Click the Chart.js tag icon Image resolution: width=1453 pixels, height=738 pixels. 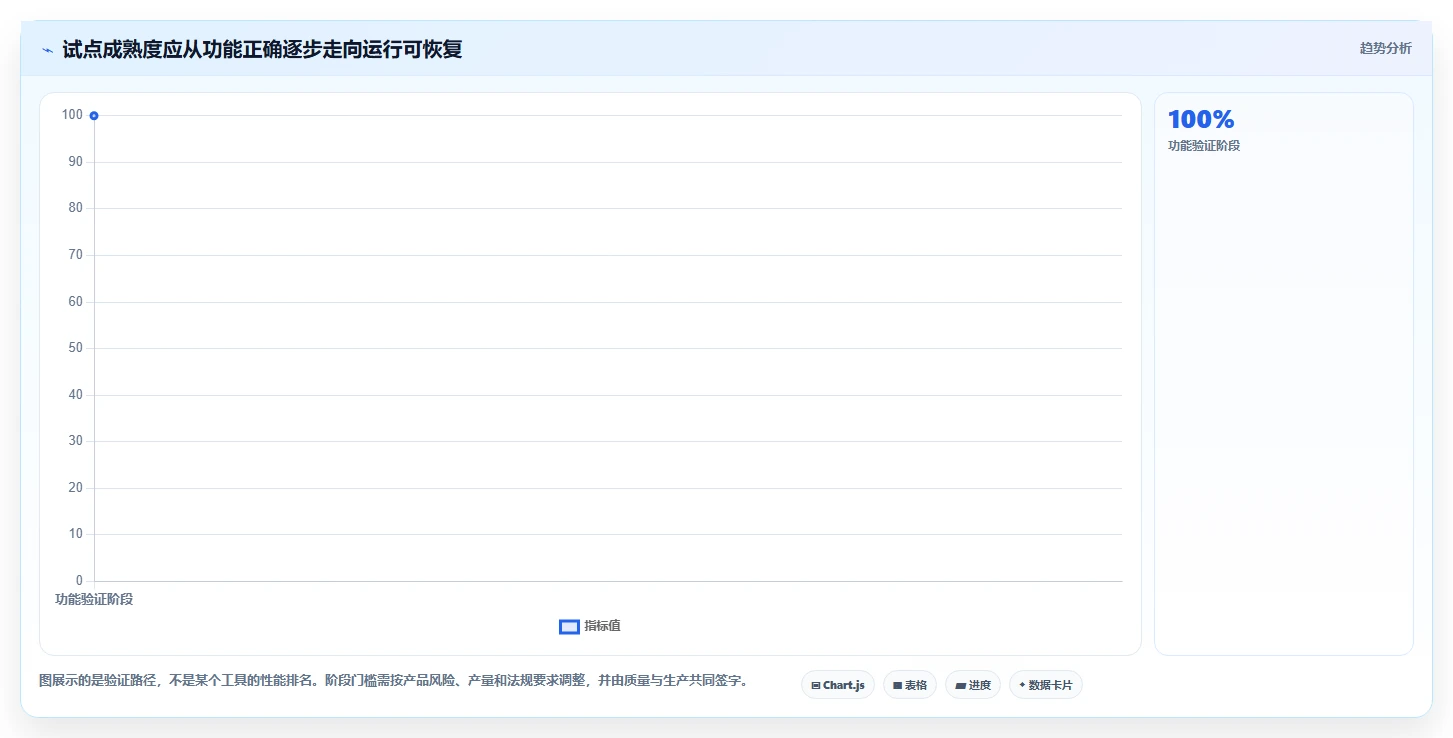[x=816, y=685]
